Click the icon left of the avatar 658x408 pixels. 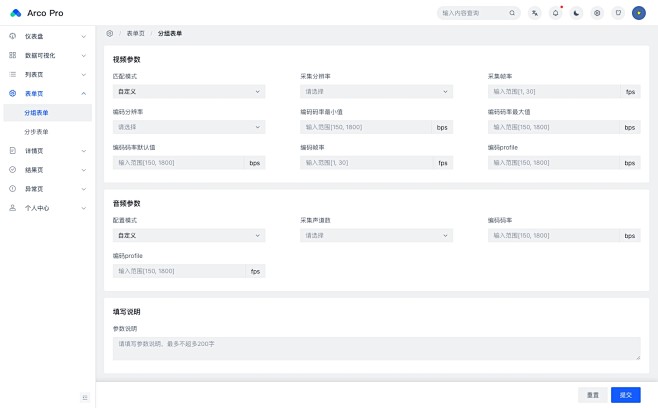pos(618,13)
